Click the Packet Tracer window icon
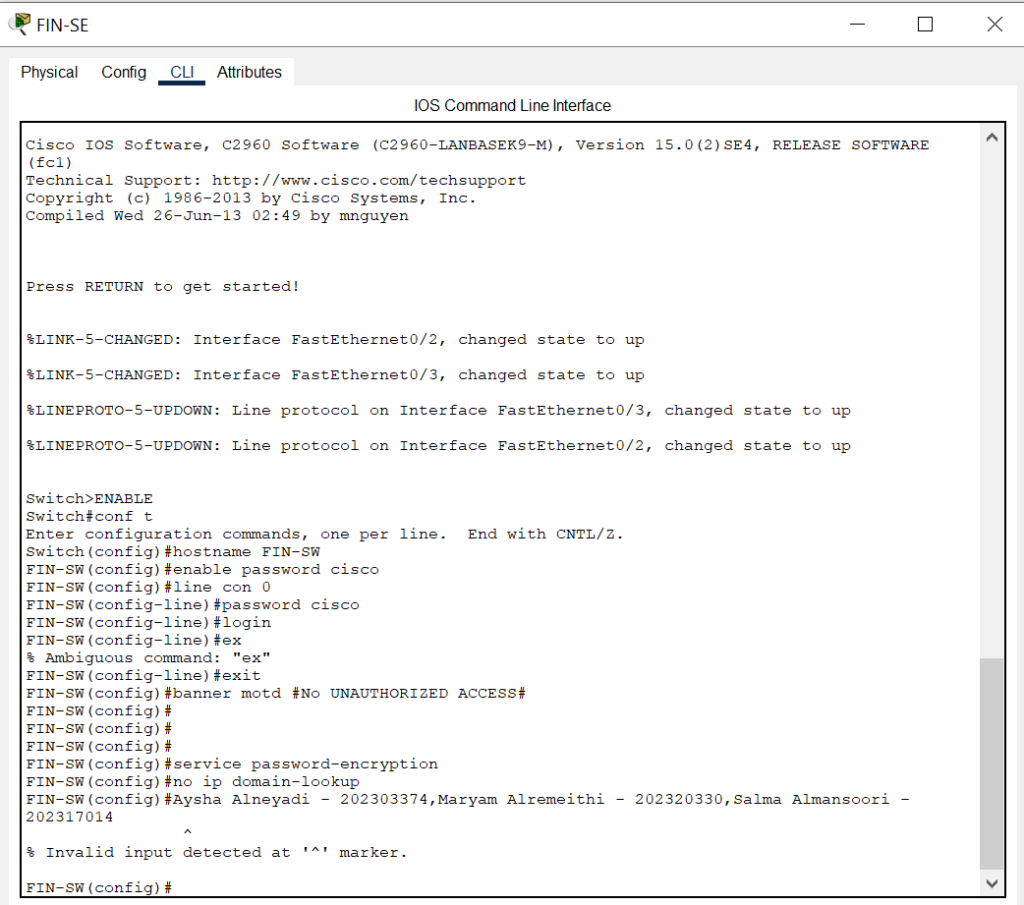This screenshot has width=1024, height=905. coord(20,24)
